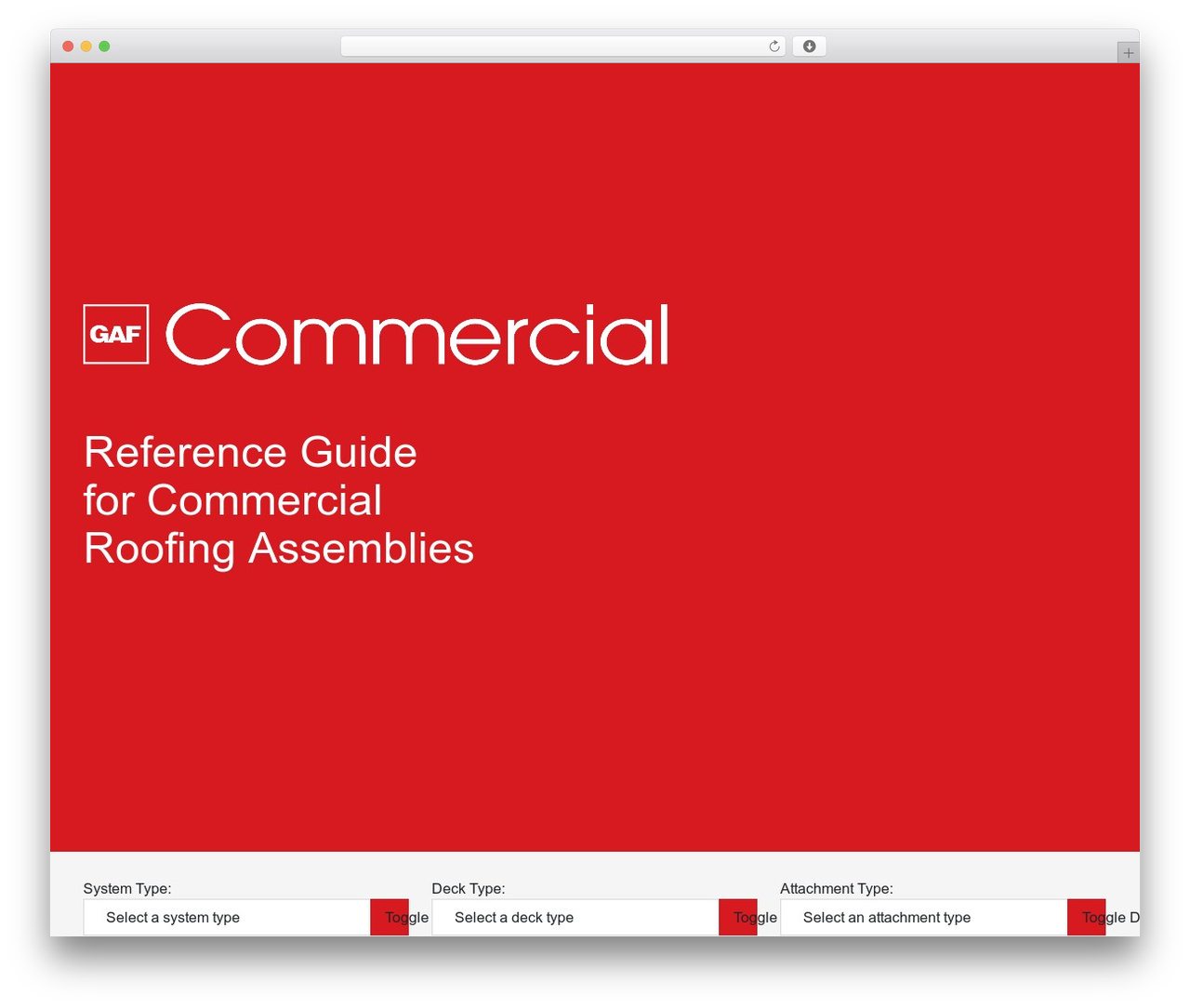The image size is (1190, 1008).
Task: Minimize the browser window
Action: (x=86, y=46)
